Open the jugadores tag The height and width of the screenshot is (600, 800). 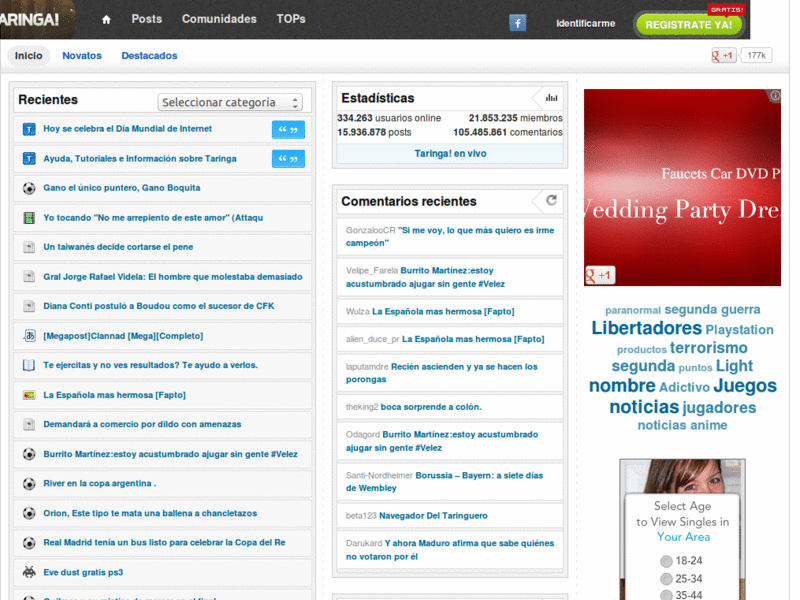pos(719,408)
